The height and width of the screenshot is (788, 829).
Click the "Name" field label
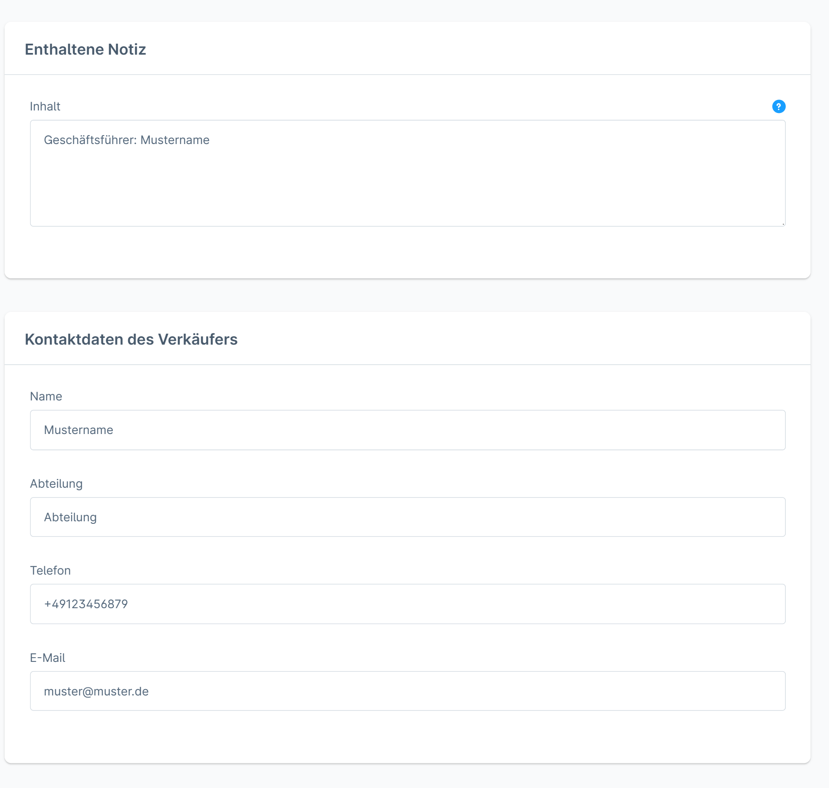click(46, 396)
